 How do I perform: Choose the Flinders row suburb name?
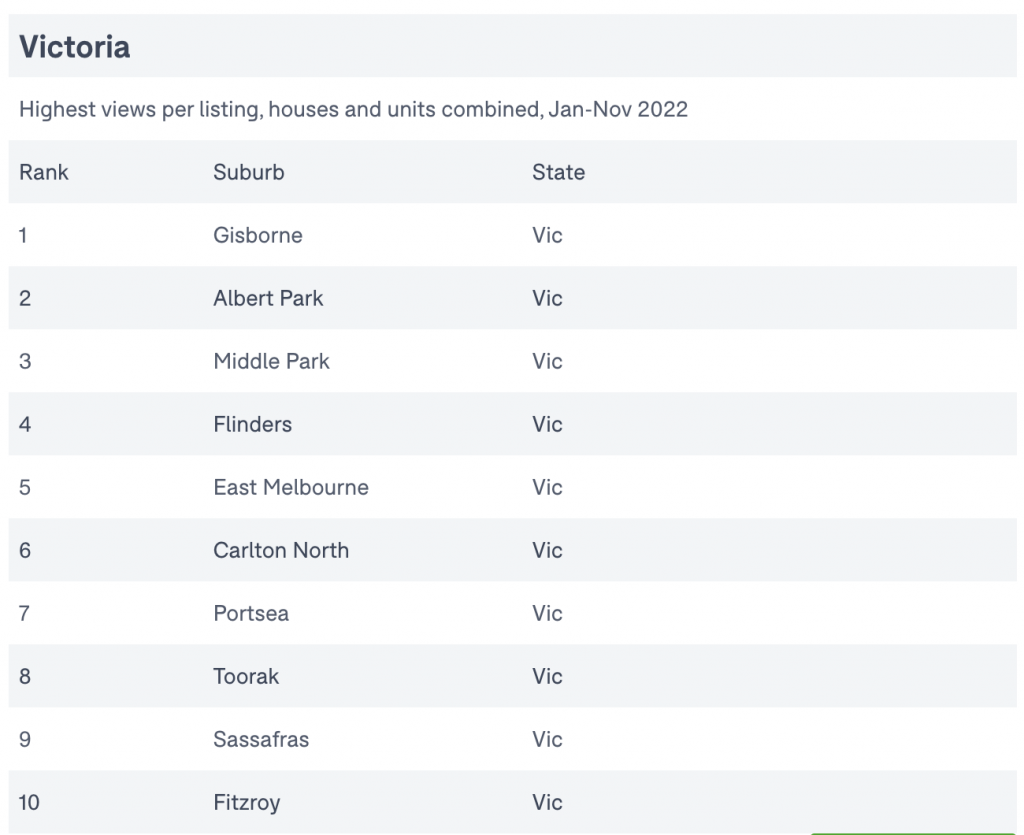[253, 424]
